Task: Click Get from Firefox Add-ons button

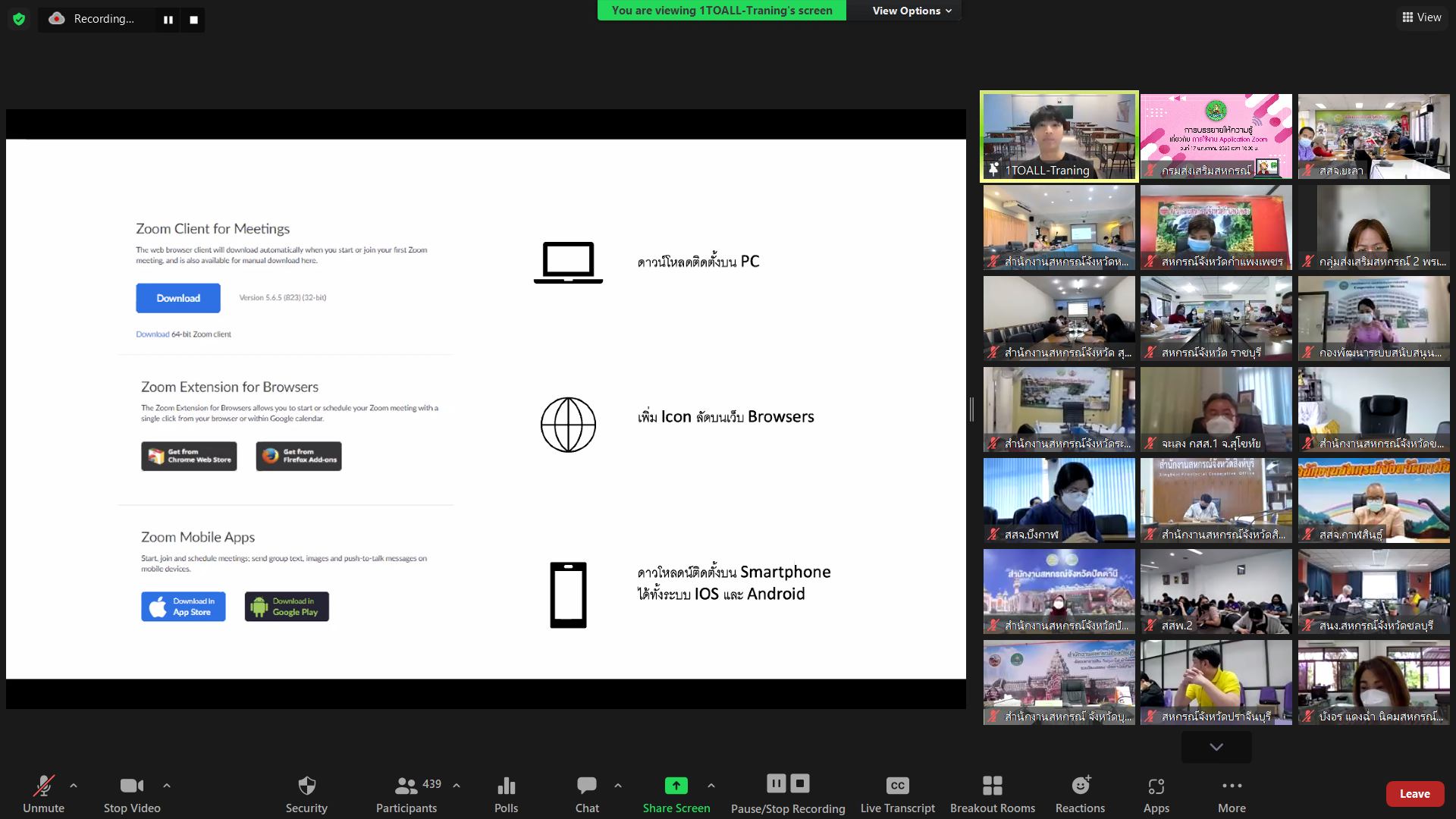Action: (299, 456)
